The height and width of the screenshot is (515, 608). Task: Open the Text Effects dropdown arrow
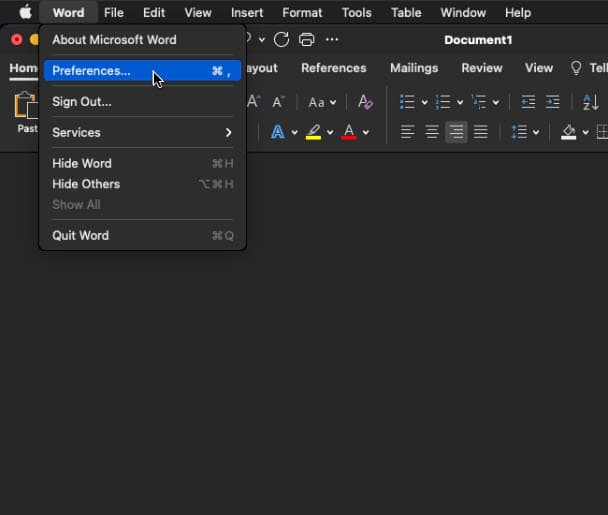[294, 133]
